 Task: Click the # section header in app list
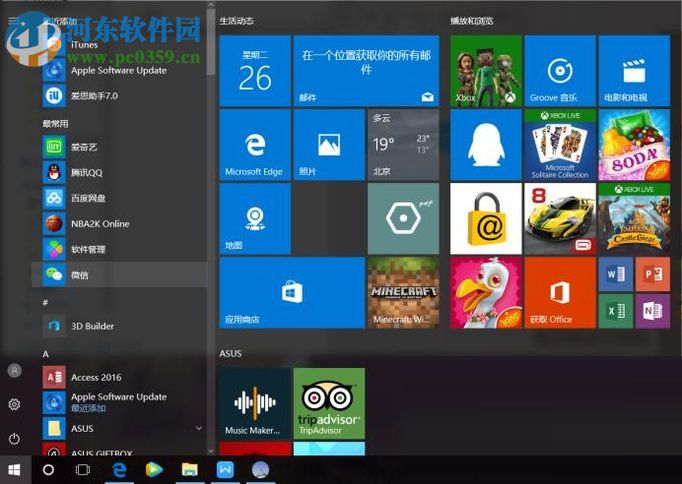[45, 302]
